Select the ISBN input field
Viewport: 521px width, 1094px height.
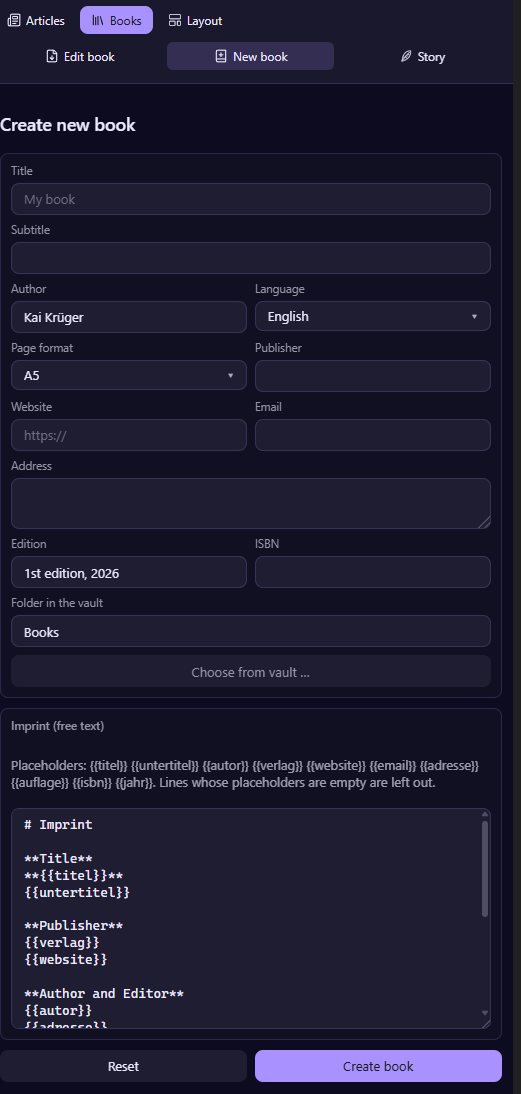pos(372,572)
